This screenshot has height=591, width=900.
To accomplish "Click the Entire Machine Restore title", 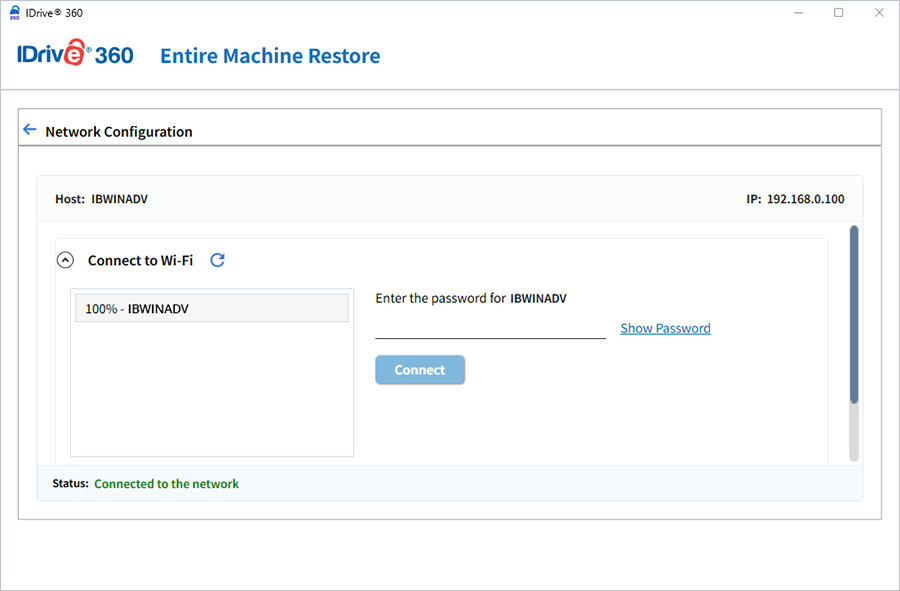I will point(270,56).
